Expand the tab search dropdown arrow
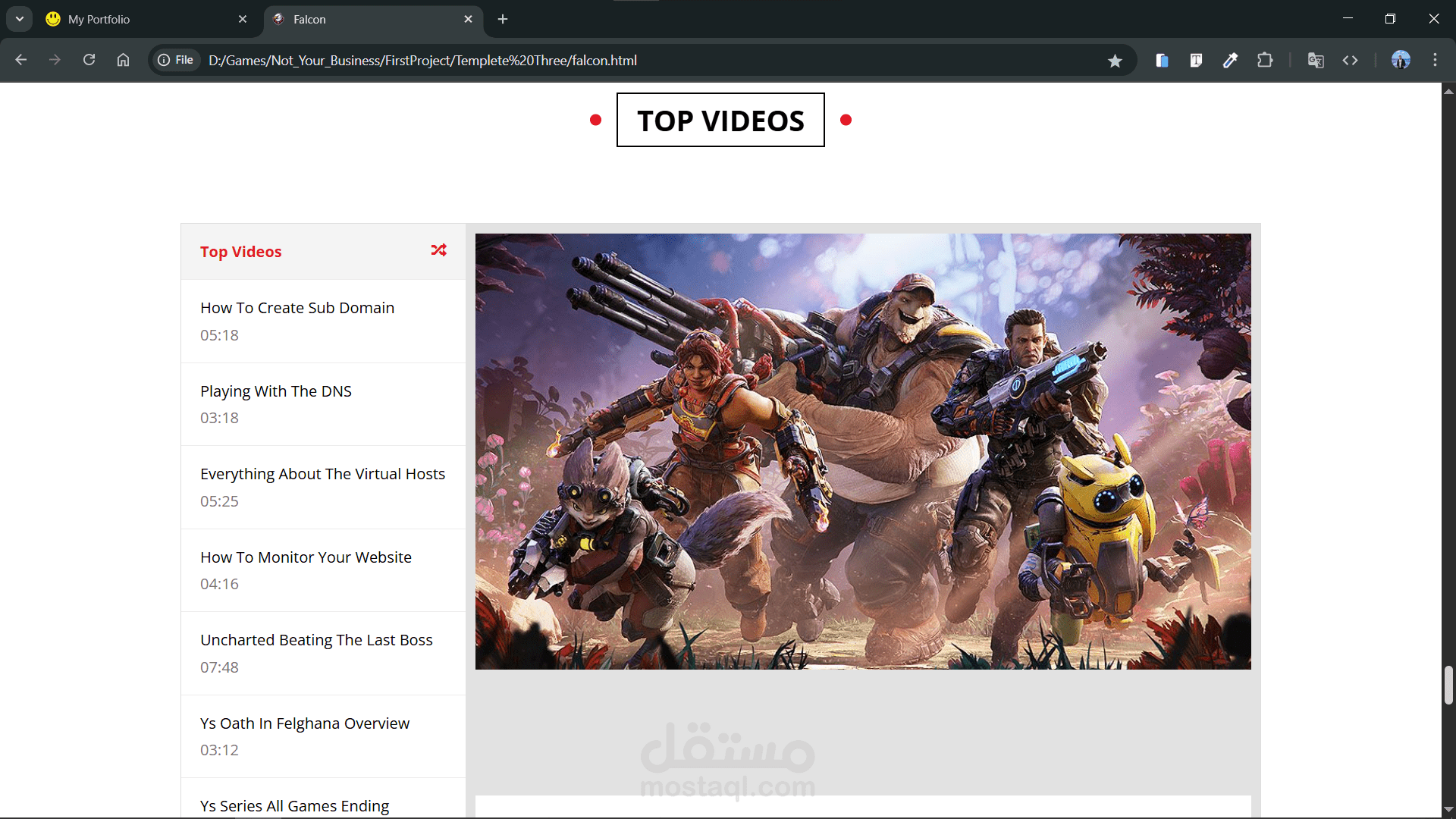 20,19
